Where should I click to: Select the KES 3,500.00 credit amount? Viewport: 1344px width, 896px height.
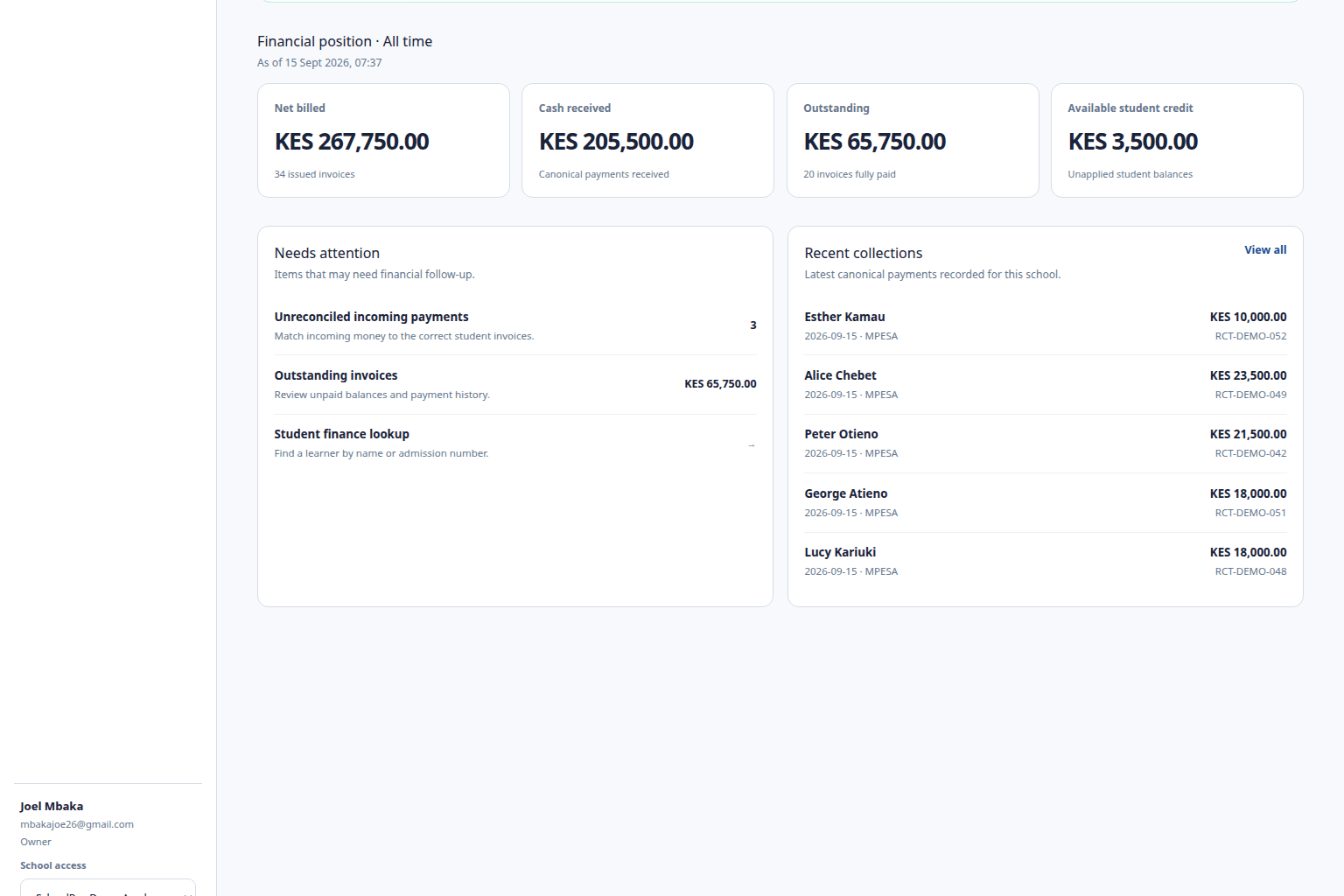tap(1133, 142)
